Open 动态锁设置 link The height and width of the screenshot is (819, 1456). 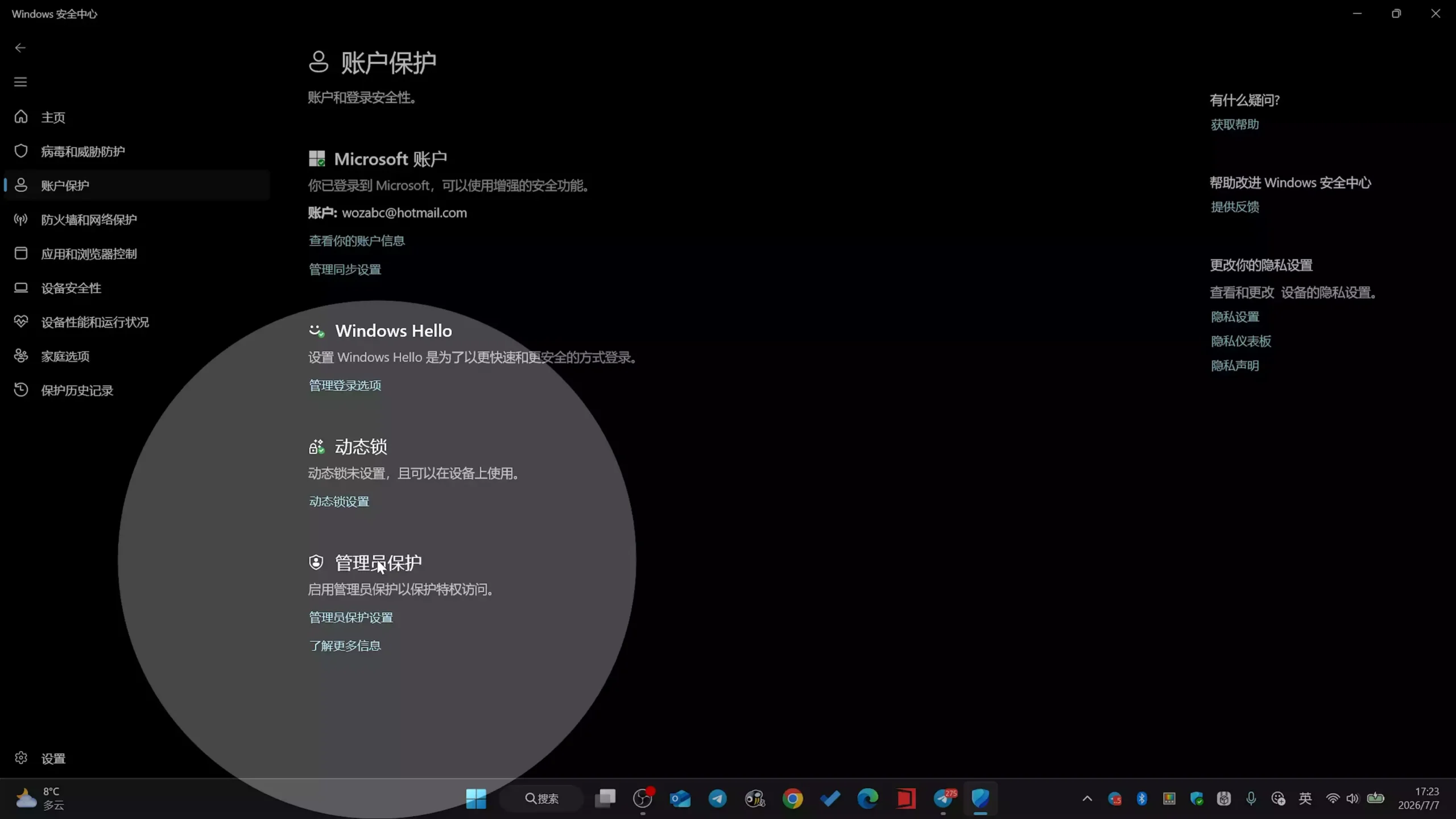pyautogui.click(x=339, y=502)
